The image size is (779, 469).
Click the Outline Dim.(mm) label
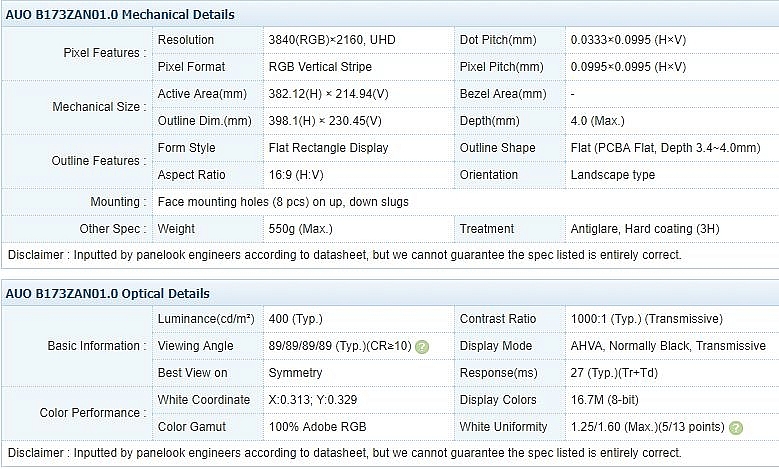tap(205, 121)
